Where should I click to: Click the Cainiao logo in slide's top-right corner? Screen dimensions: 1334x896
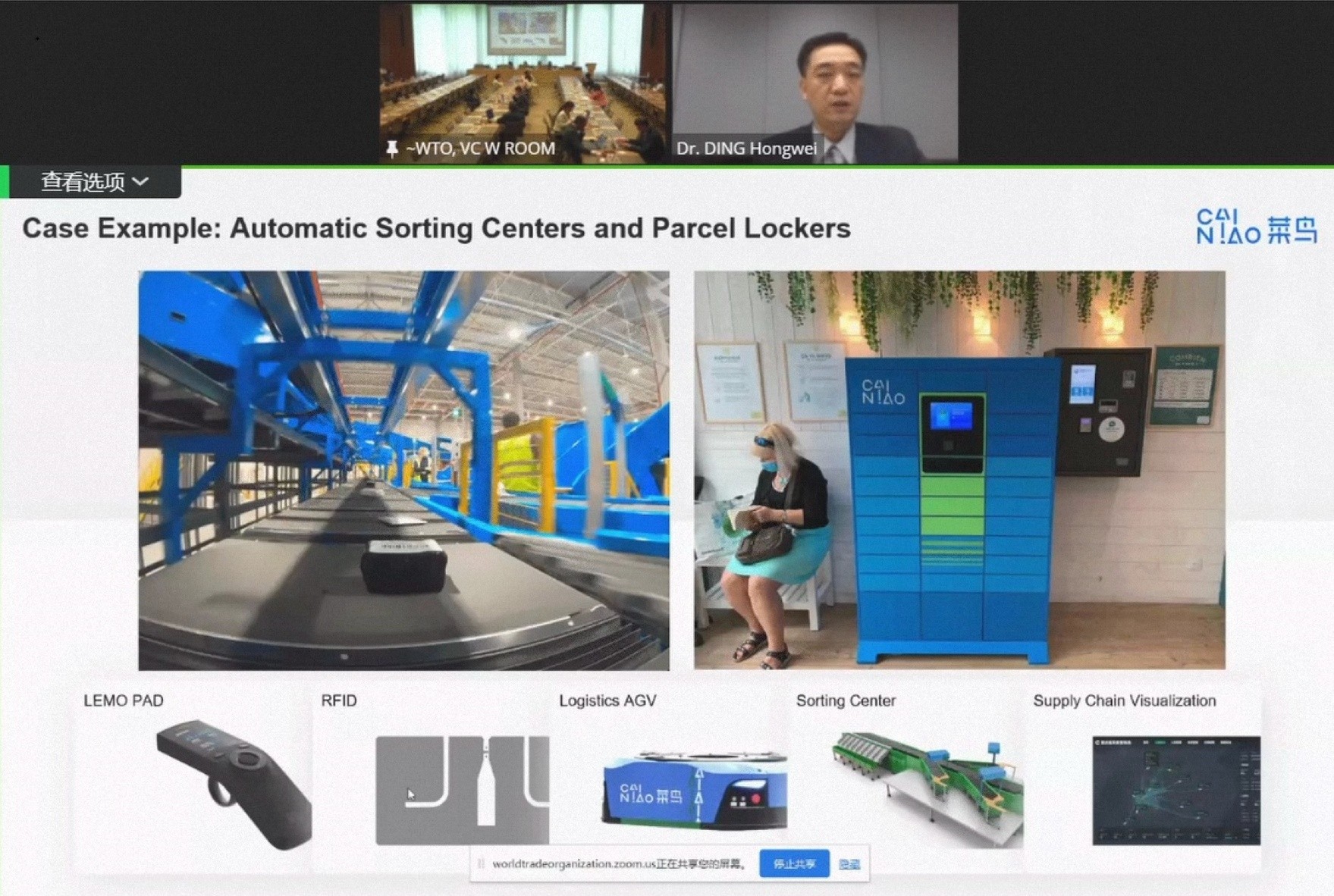(x=1256, y=227)
